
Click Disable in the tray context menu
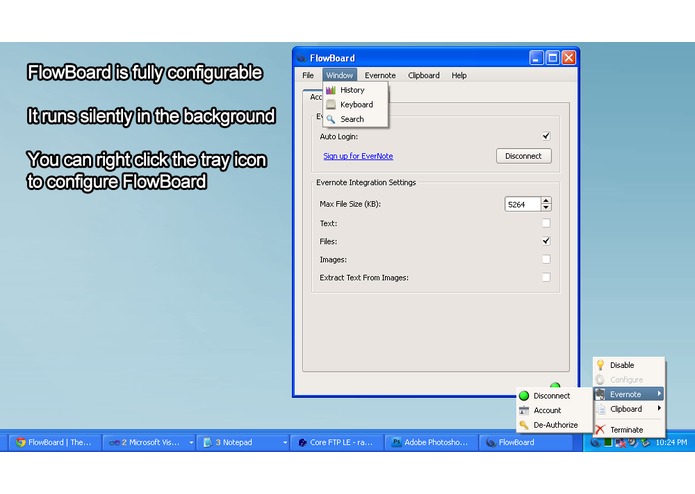point(629,365)
